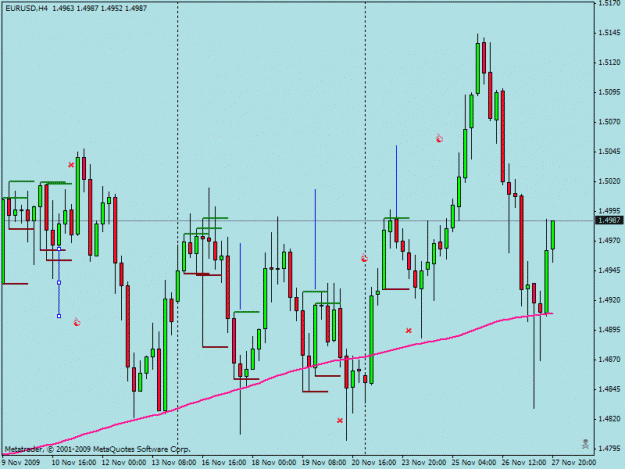Screen dimensions: 625x469
Task: Click the 18 Nov 00:00 date label
Action: click(x=274, y=462)
